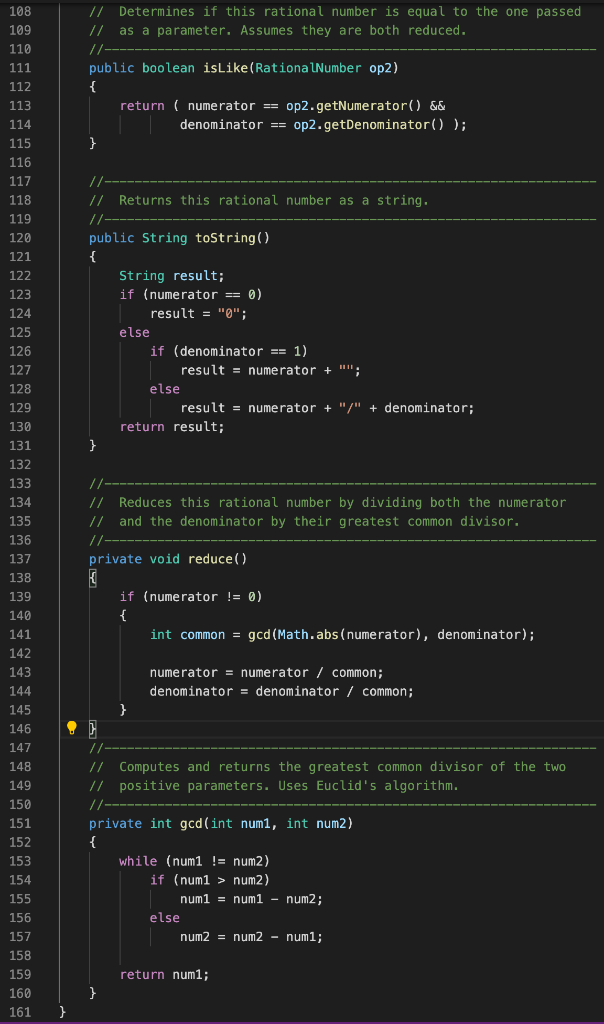Click 'num2 = num2 - num1;' statement
604x1024 pixels.
[251, 937]
